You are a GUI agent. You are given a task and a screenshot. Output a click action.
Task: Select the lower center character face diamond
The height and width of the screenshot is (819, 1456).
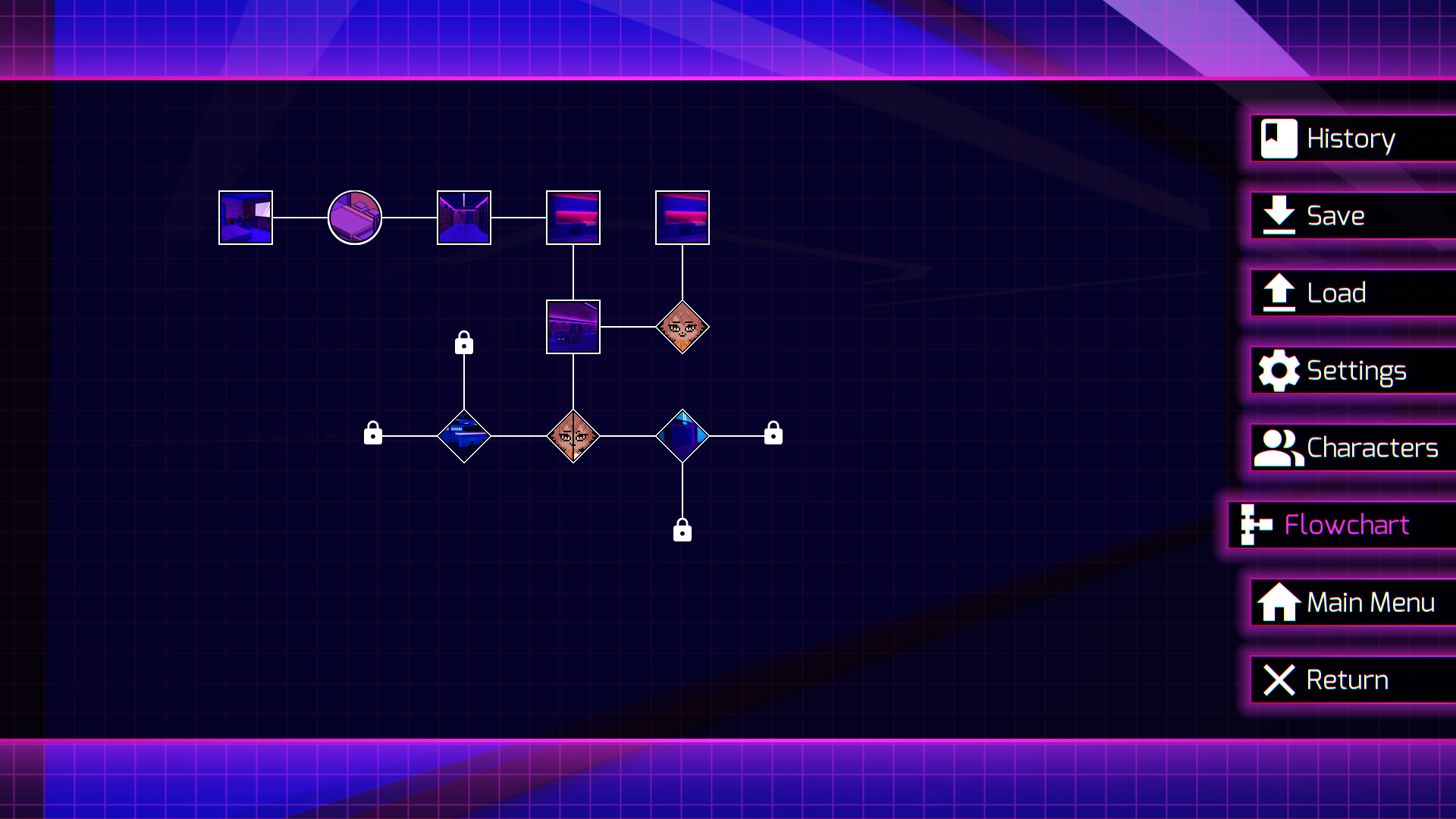(x=573, y=436)
